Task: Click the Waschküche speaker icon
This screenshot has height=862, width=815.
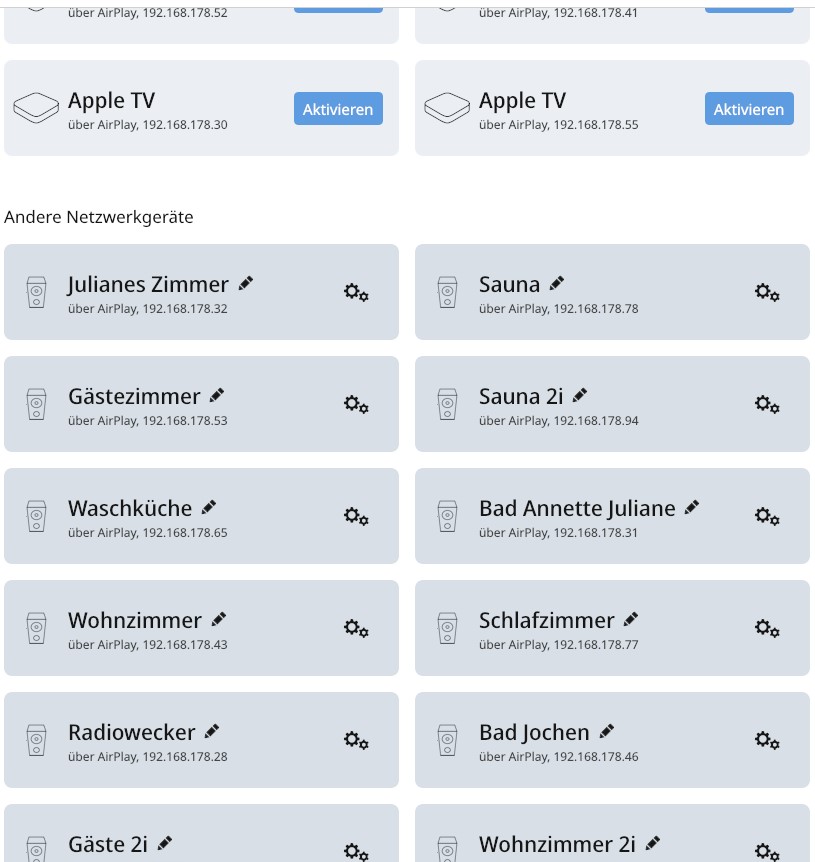Action: click(x=36, y=516)
